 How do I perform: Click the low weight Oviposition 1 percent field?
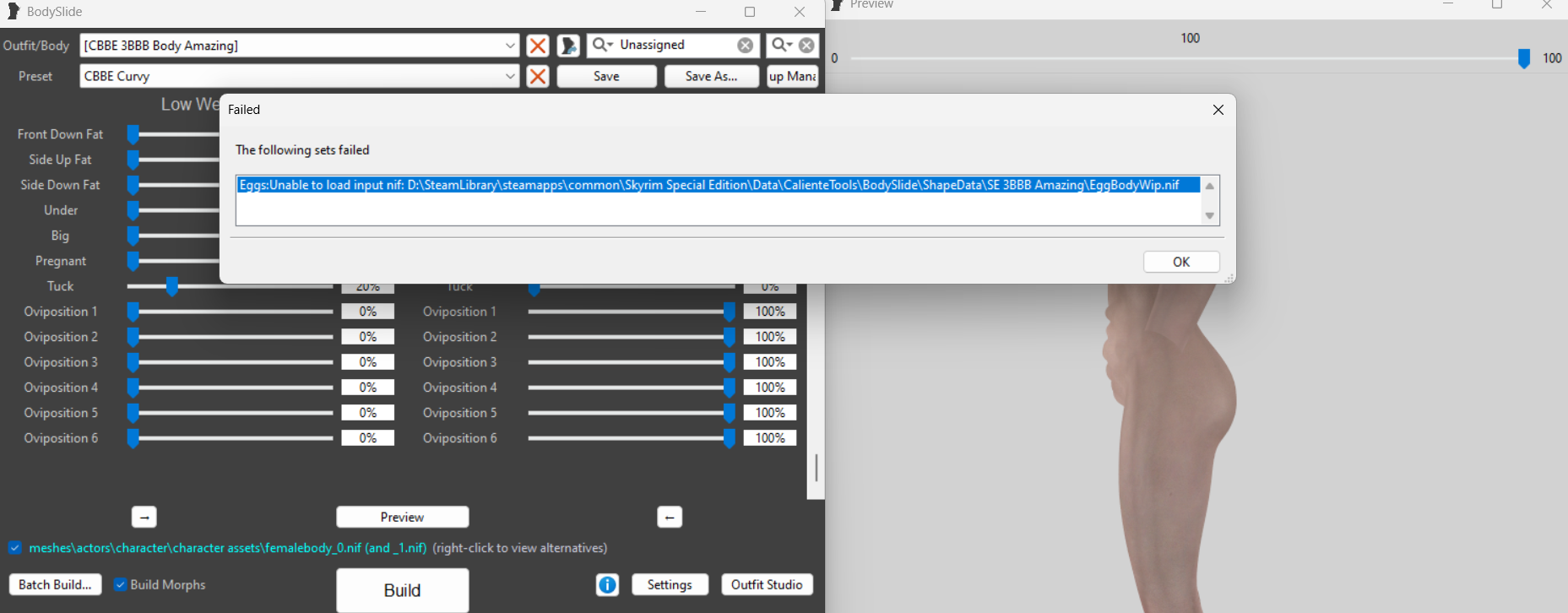pos(367,312)
